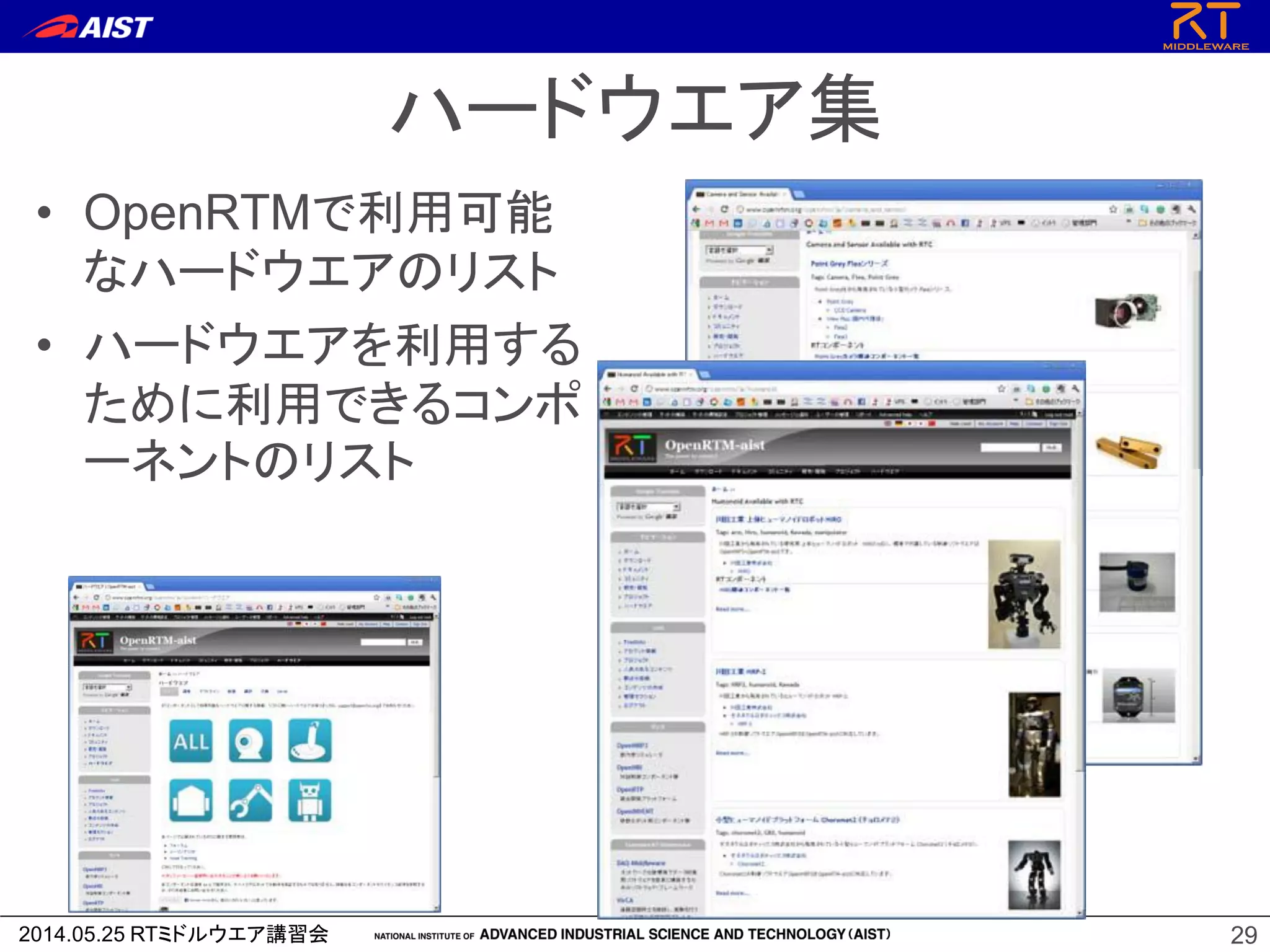
Task: Open Facebook bookmark in the Humanoid window
Action: tap(861, 402)
